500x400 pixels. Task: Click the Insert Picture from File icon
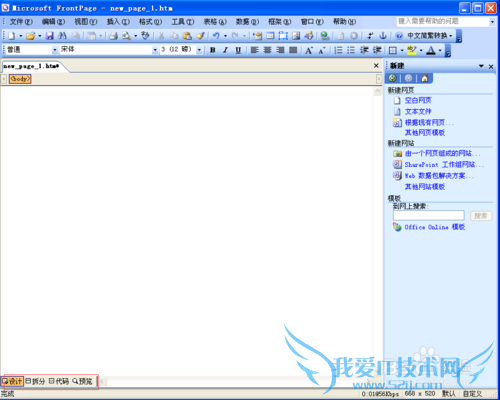tap(296, 36)
